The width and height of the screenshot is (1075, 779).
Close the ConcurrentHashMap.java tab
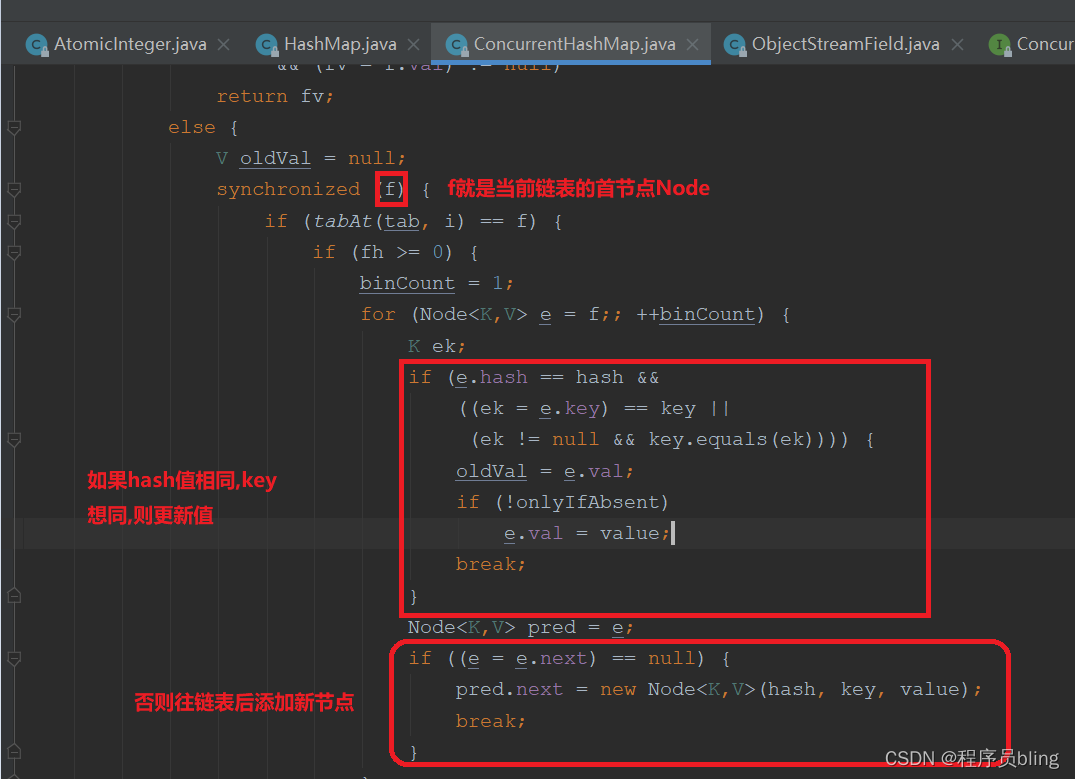(692, 45)
